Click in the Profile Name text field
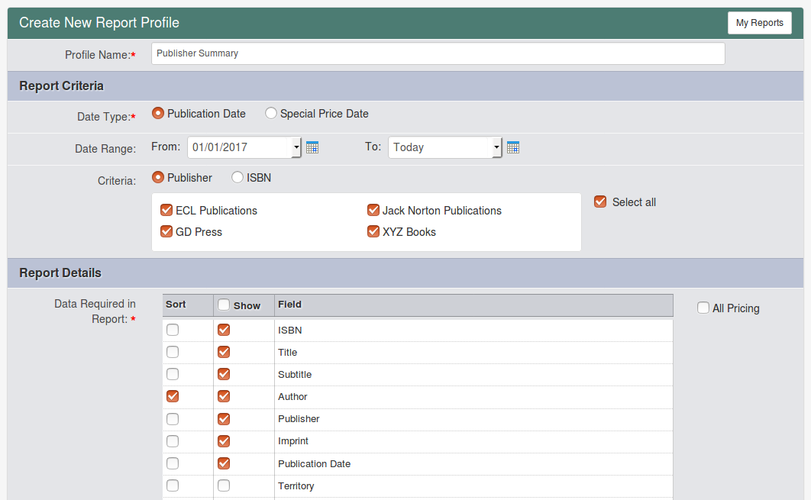The width and height of the screenshot is (811, 500). pos(437,54)
